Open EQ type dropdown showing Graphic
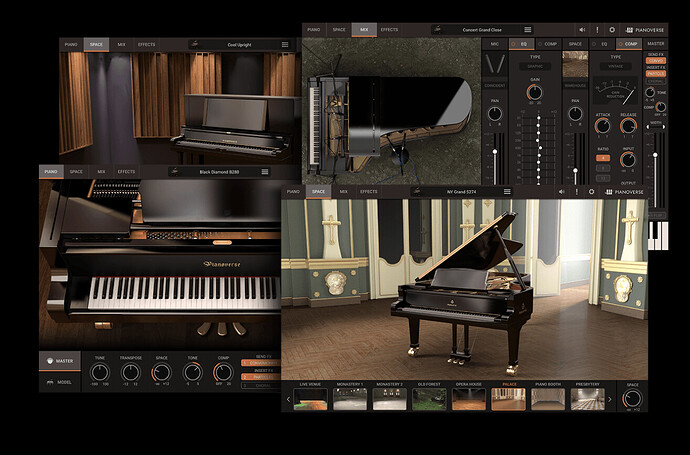Image resolution: width=690 pixels, height=455 pixels. (535, 66)
